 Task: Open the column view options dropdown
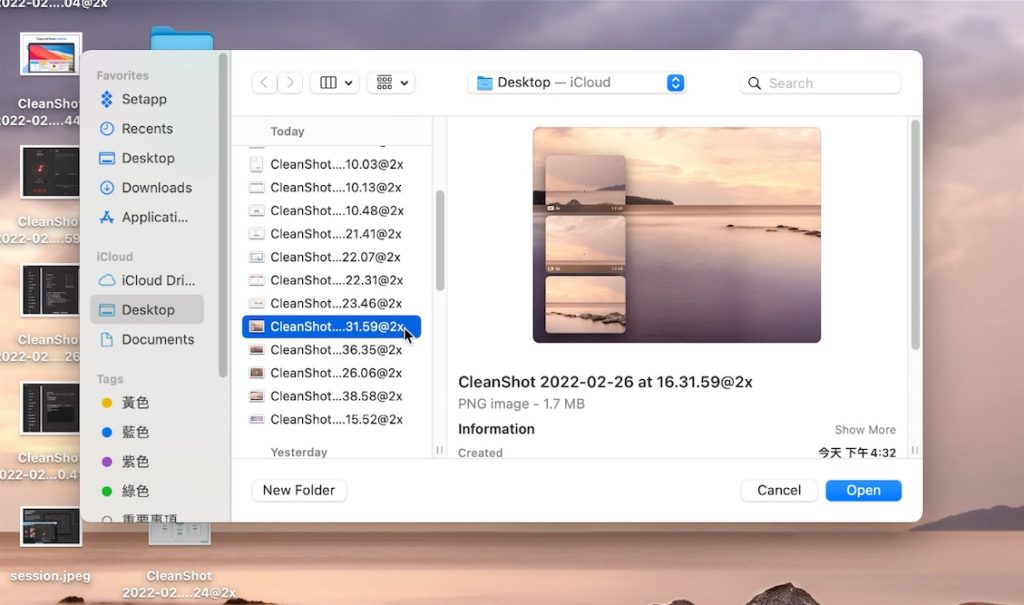tap(334, 83)
